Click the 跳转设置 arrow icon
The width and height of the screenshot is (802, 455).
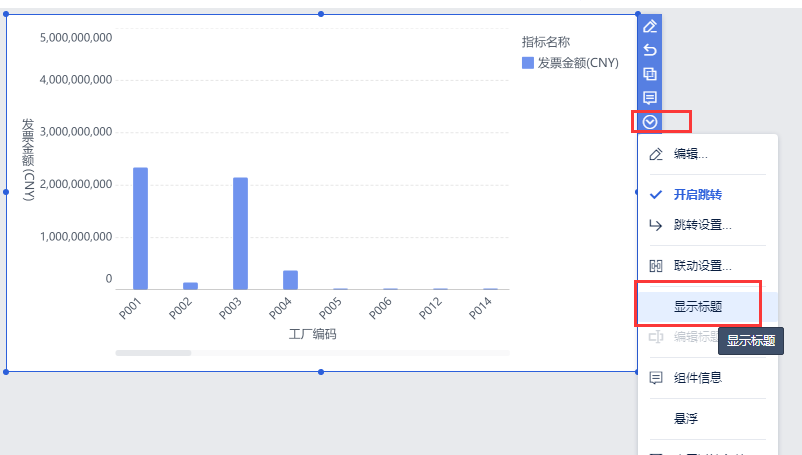(656, 225)
